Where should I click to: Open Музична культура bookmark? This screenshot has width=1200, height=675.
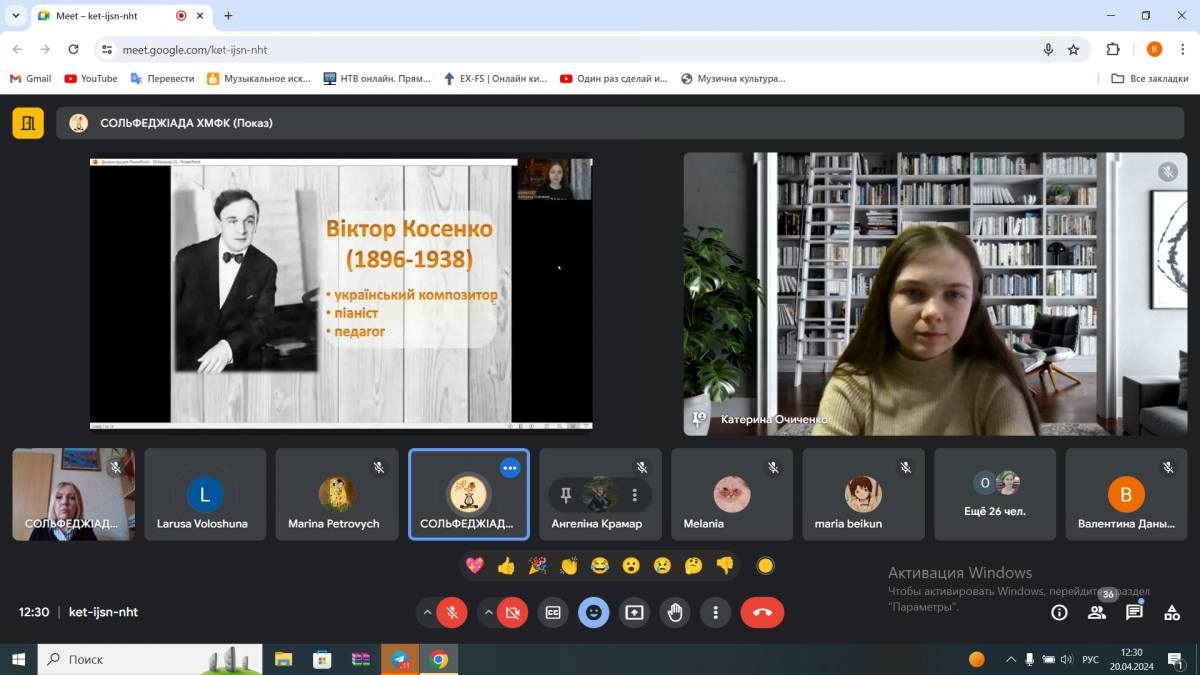point(733,78)
